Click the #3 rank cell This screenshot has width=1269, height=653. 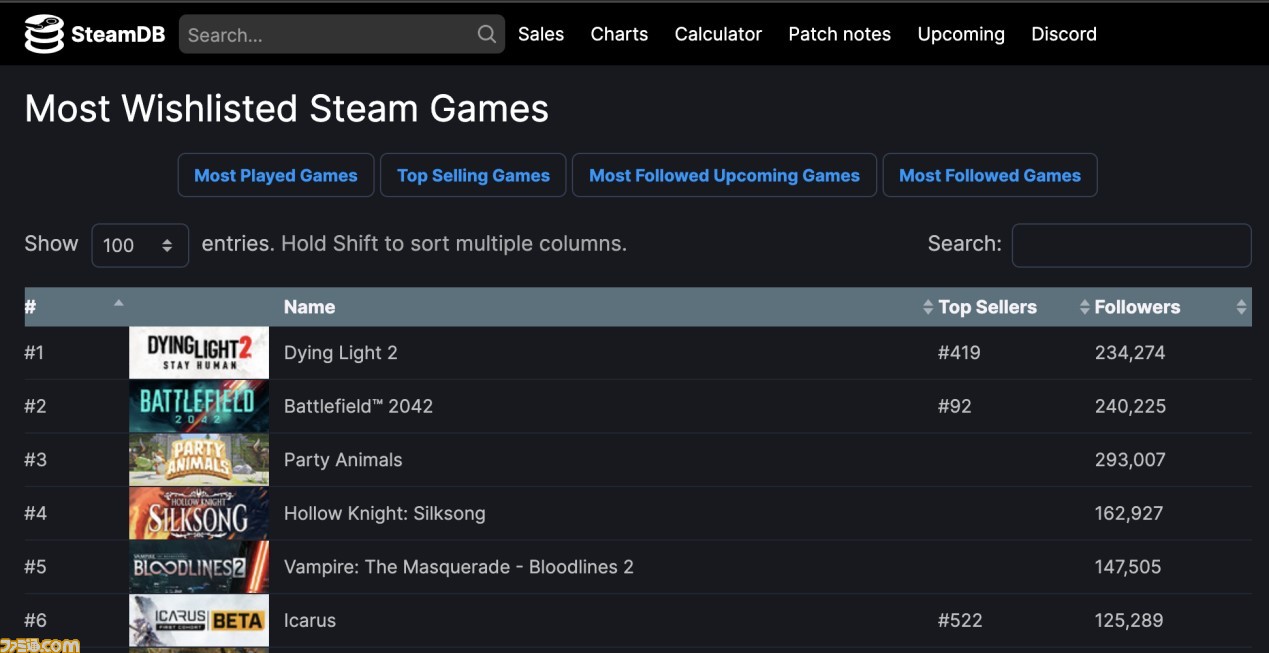tap(35, 460)
